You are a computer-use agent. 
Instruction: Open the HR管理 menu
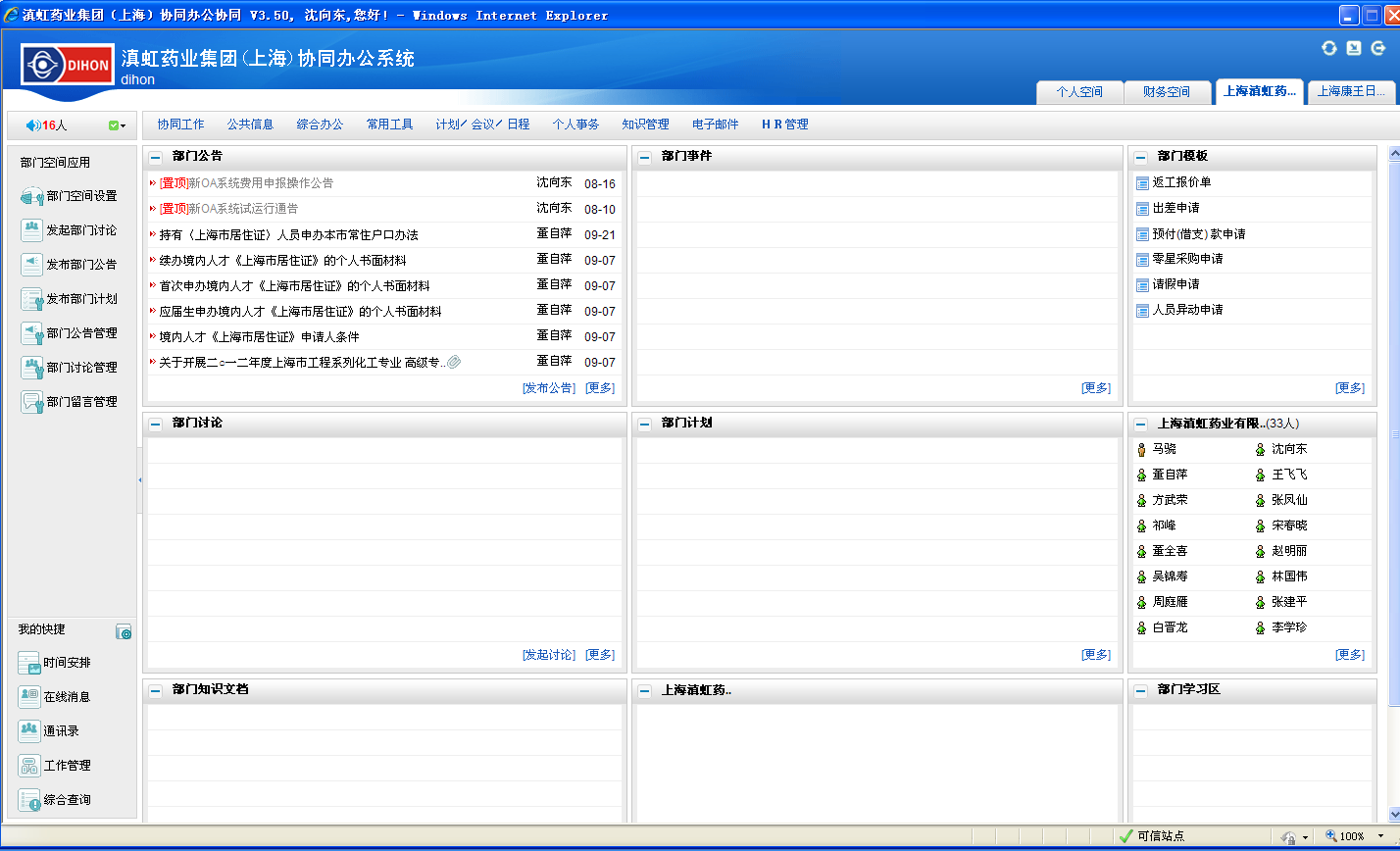click(x=785, y=125)
